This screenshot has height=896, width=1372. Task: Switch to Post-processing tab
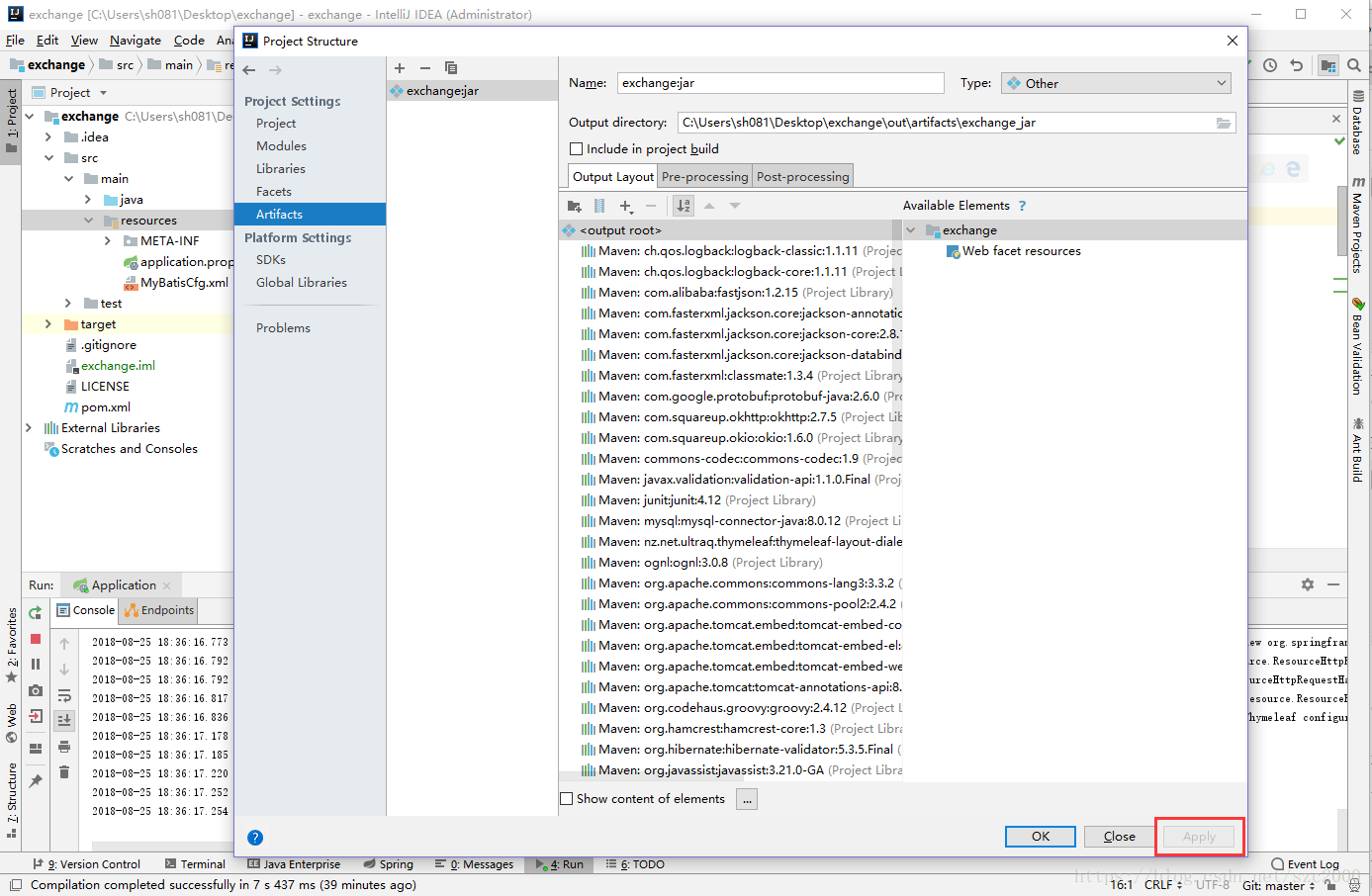[x=802, y=176]
